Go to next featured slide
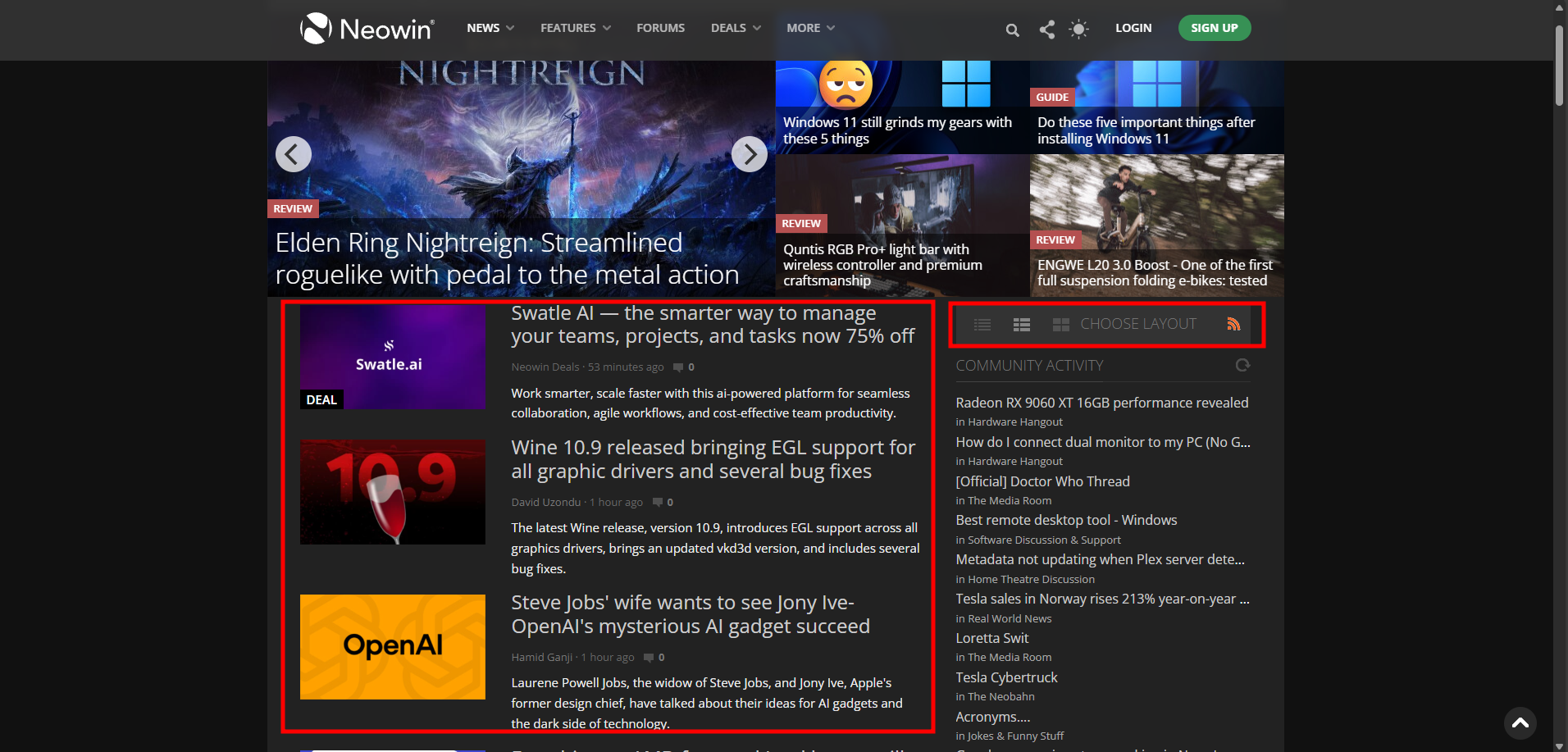The width and height of the screenshot is (1568, 752). 749,154
